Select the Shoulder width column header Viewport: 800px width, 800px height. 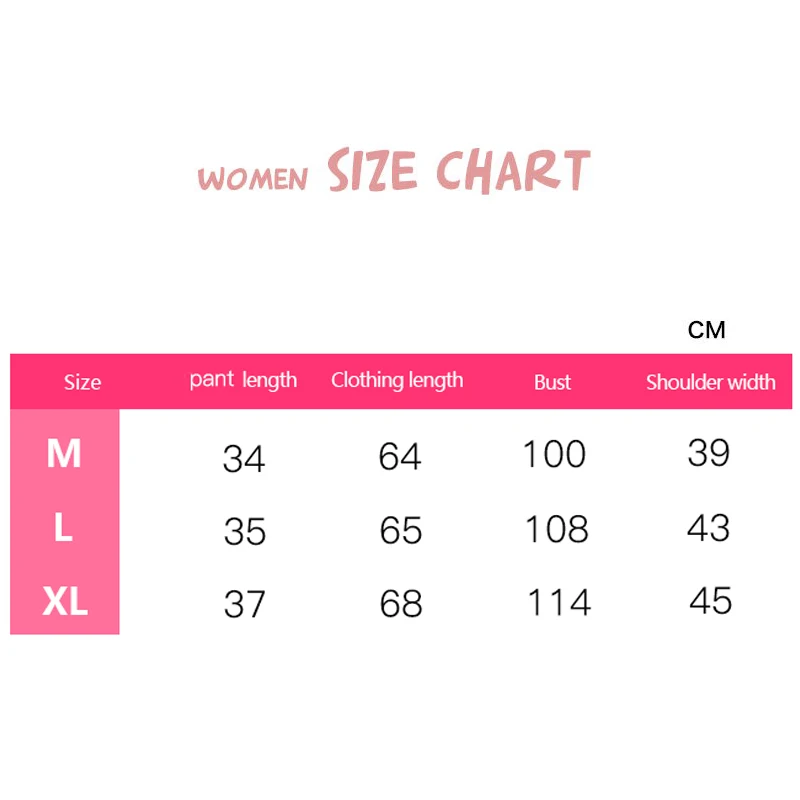pyautogui.click(x=710, y=382)
